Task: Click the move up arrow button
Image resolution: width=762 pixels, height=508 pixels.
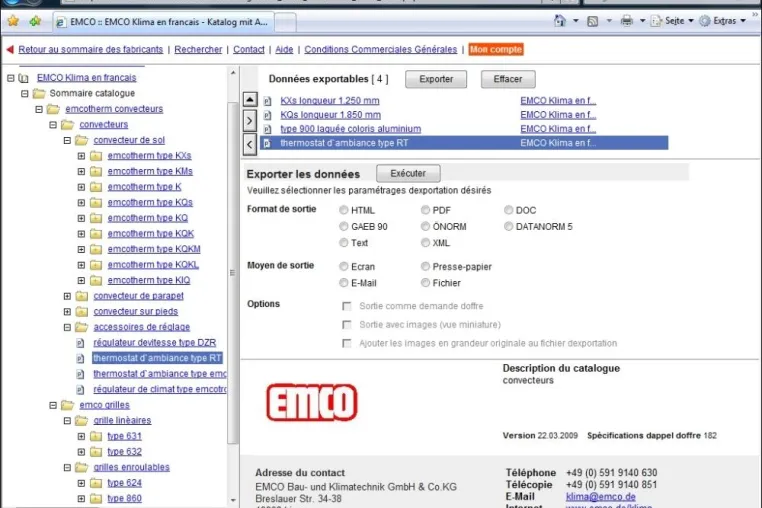Action: pyautogui.click(x=250, y=100)
